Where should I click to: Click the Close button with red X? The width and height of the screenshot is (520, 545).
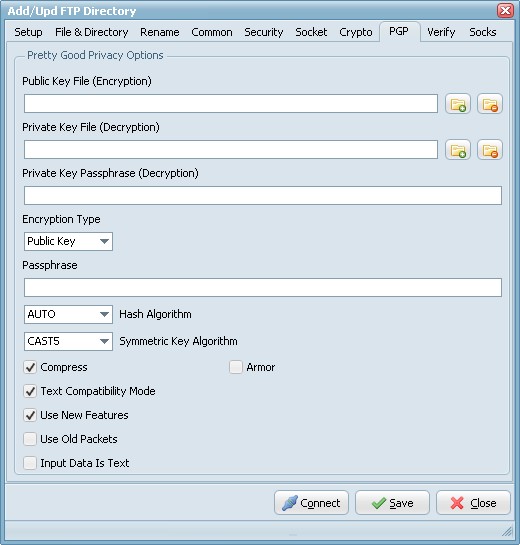tap(473, 503)
